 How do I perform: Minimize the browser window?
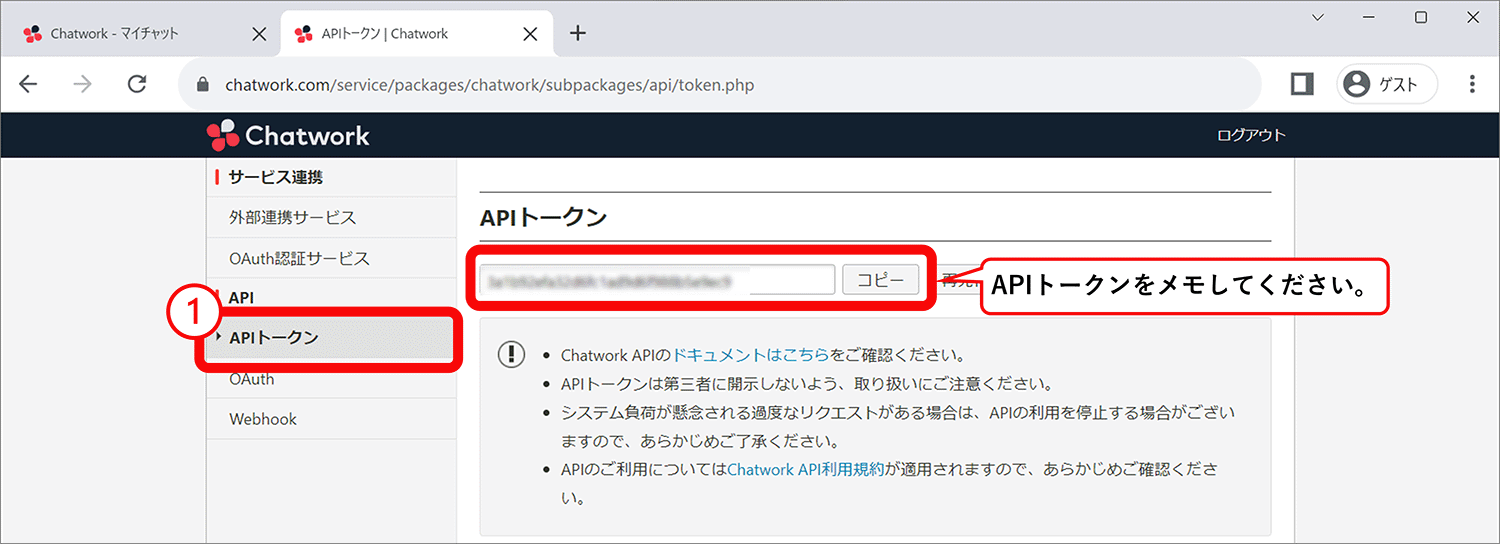[x=1369, y=18]
